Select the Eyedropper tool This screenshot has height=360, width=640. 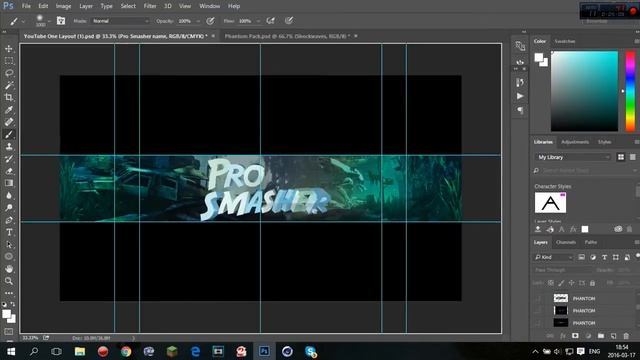pyautogui.click(x=9, y=110)
